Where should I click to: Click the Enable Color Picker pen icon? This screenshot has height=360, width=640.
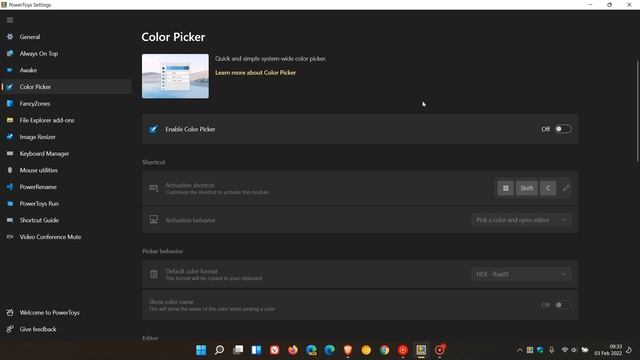[x=153, y=129]
